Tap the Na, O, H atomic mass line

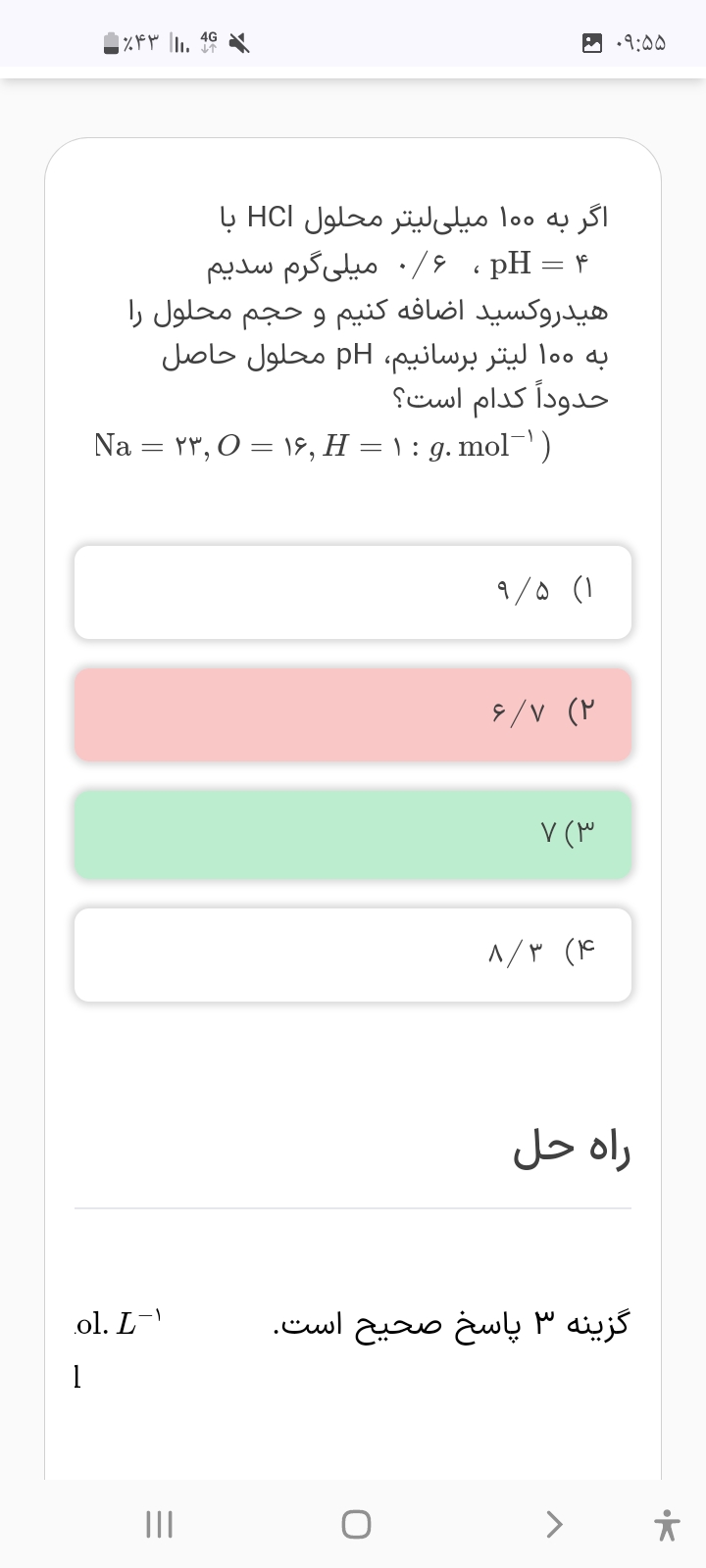[323, 446]
